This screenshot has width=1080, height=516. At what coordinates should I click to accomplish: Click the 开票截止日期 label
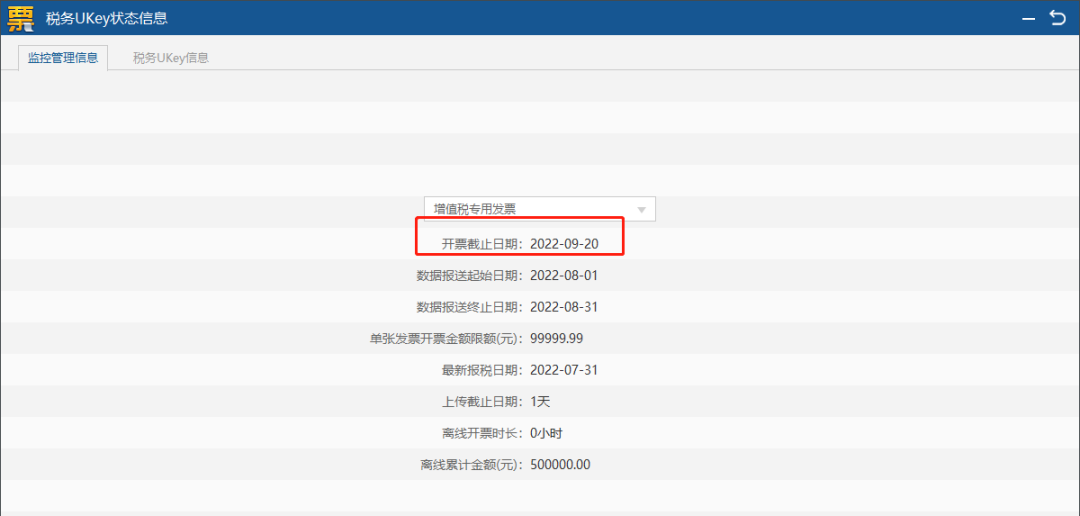click(484, 244)
